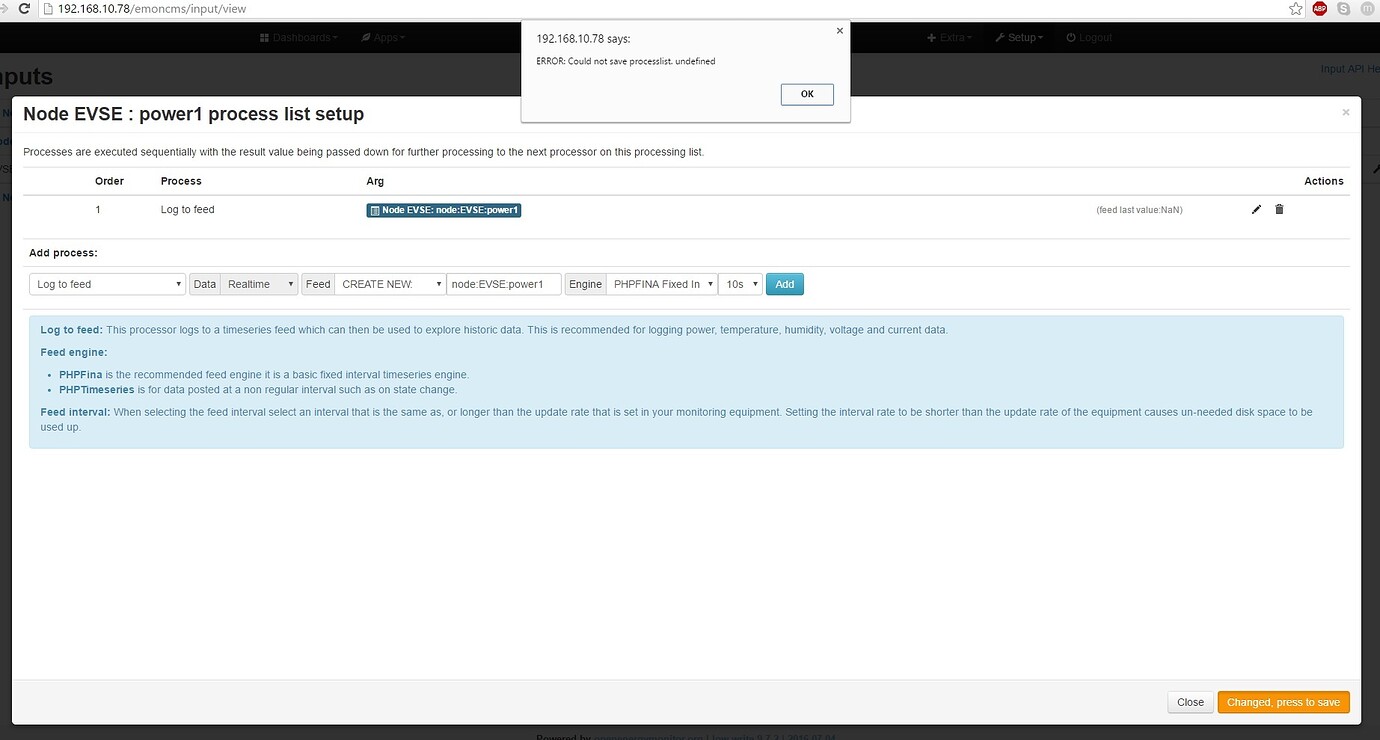Change the 10s feed interval dropdown
The image size is (1380, 740).
click(739, 283)
